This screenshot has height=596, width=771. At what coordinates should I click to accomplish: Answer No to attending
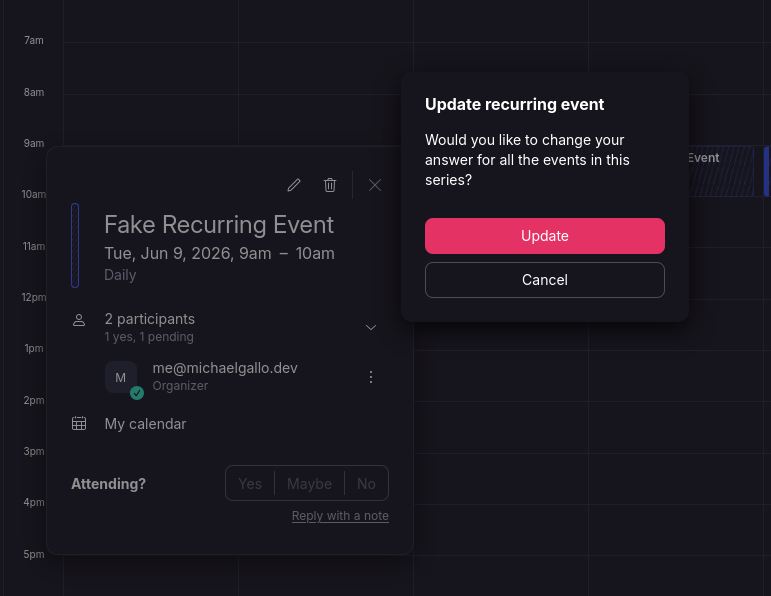(366, 484)
